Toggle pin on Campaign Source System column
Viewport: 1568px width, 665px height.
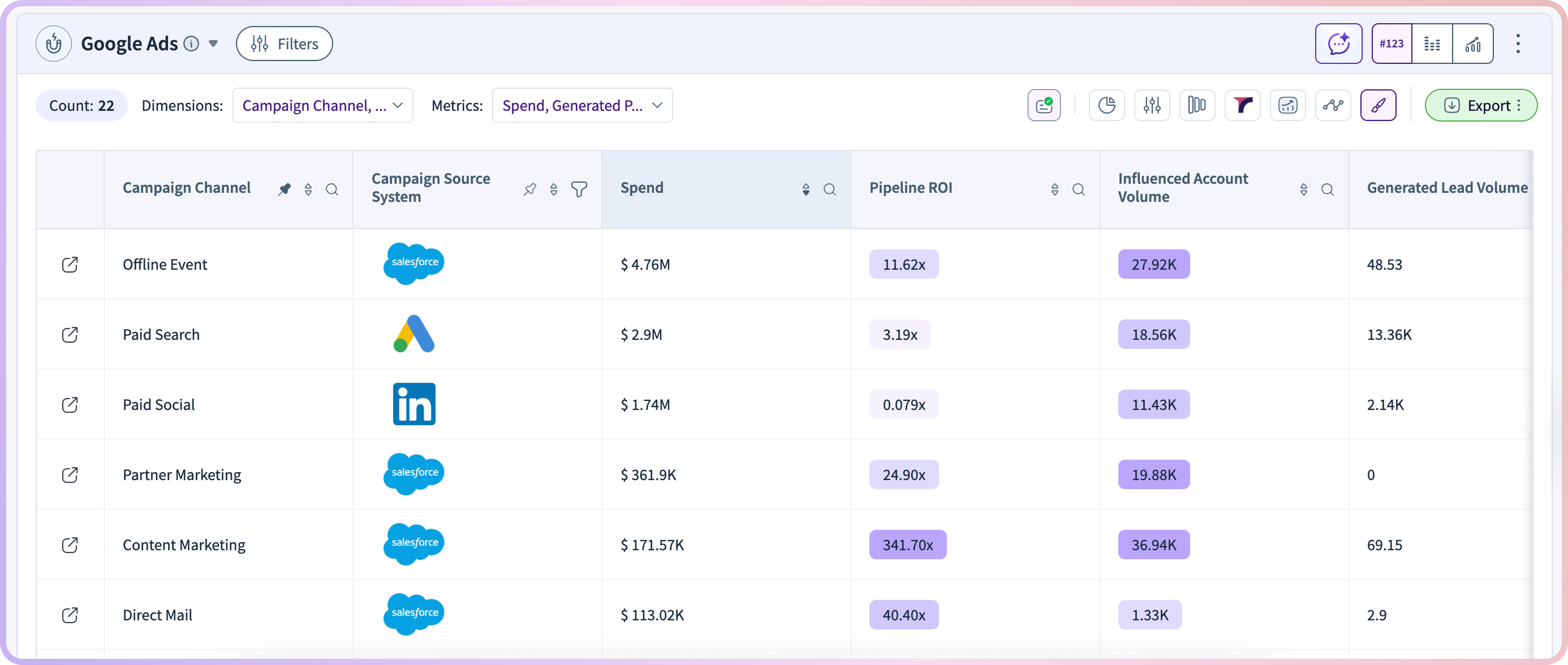click(529, 190)
